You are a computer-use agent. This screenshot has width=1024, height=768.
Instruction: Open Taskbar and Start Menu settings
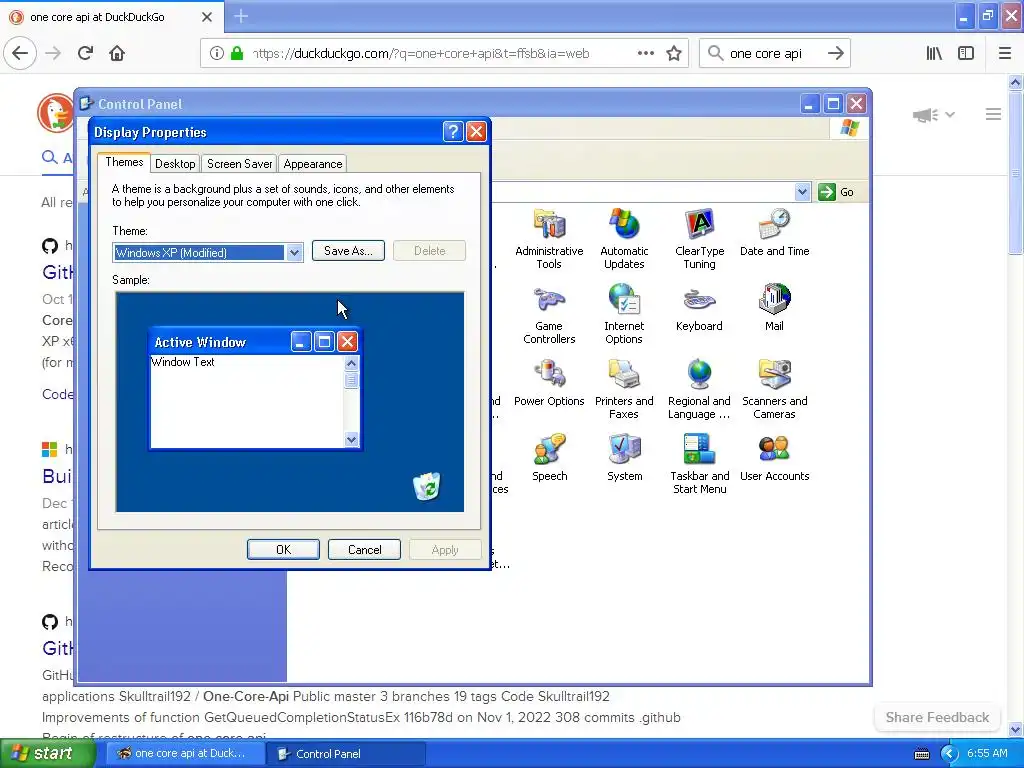pyautogui.click(x=699, y=464)
